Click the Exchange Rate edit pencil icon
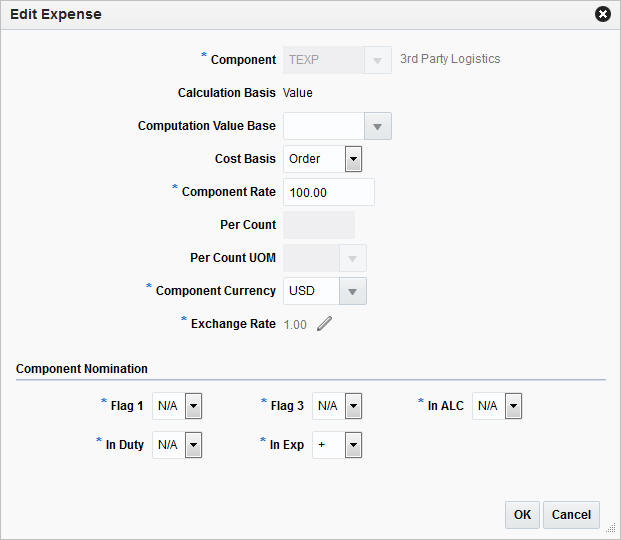This screenshot has width=621, height=540. point(323,324)
